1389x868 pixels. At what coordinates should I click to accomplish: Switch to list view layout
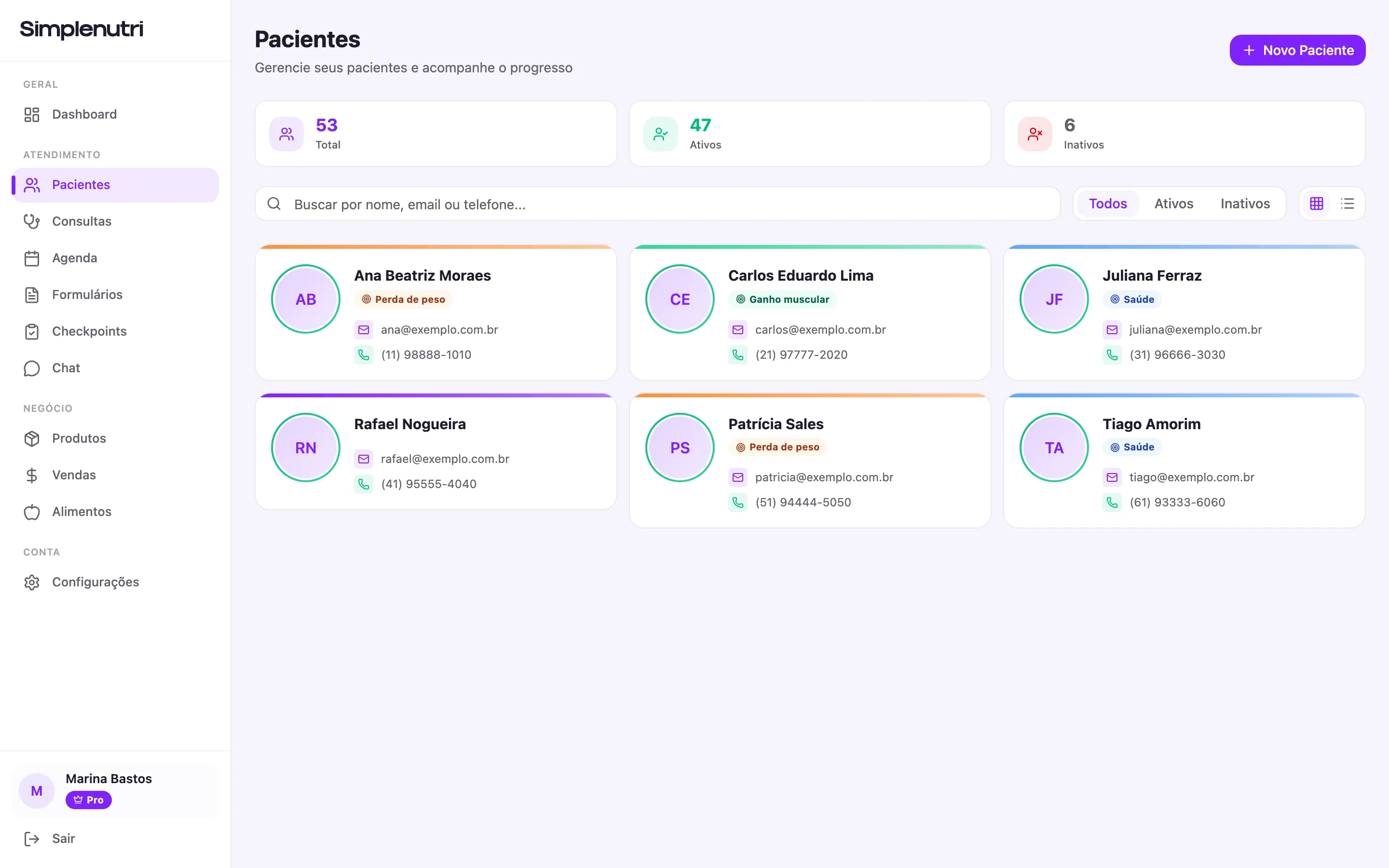tap(1347, 204)
